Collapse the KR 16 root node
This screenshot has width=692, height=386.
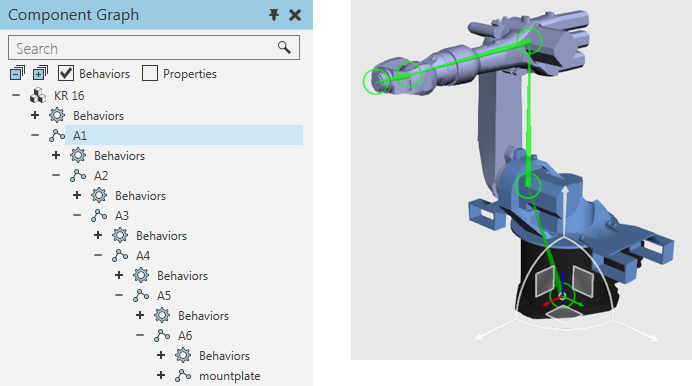coord(16,95)
